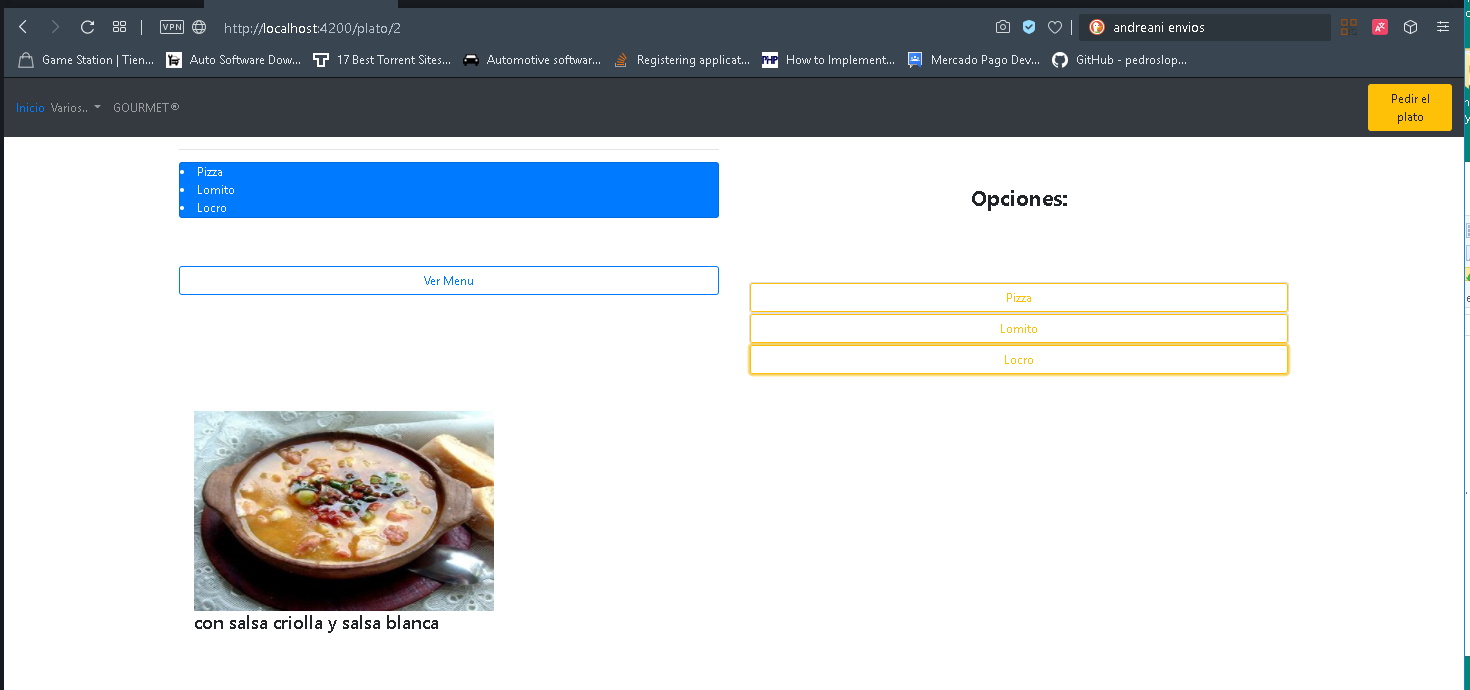Bookmark page with the heart icon
Screen dimensions: 1470x690
pos(1055,27)
